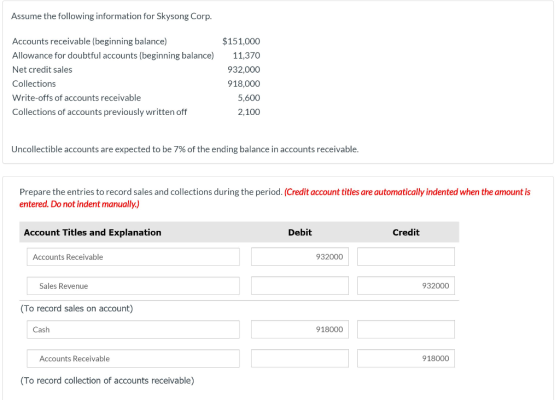This screenshot has height=400, width=560.
Task: Click the Debit column header
Action: [x=300, y=232]
